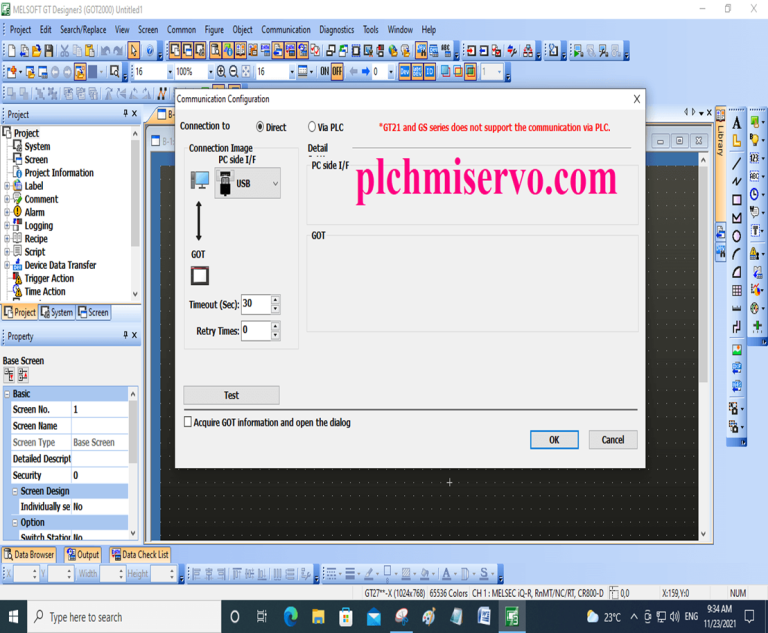Image resolution: width=768 pixels, height=633 pixels.
Task: Open the Tools menu
Action: 371,30
